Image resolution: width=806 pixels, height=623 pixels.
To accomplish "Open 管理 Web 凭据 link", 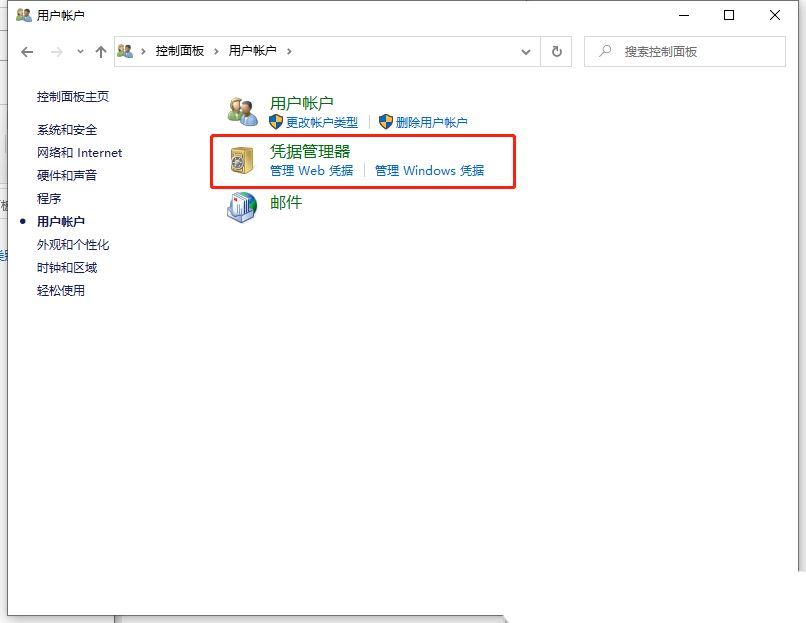I will tap(311, 171).
